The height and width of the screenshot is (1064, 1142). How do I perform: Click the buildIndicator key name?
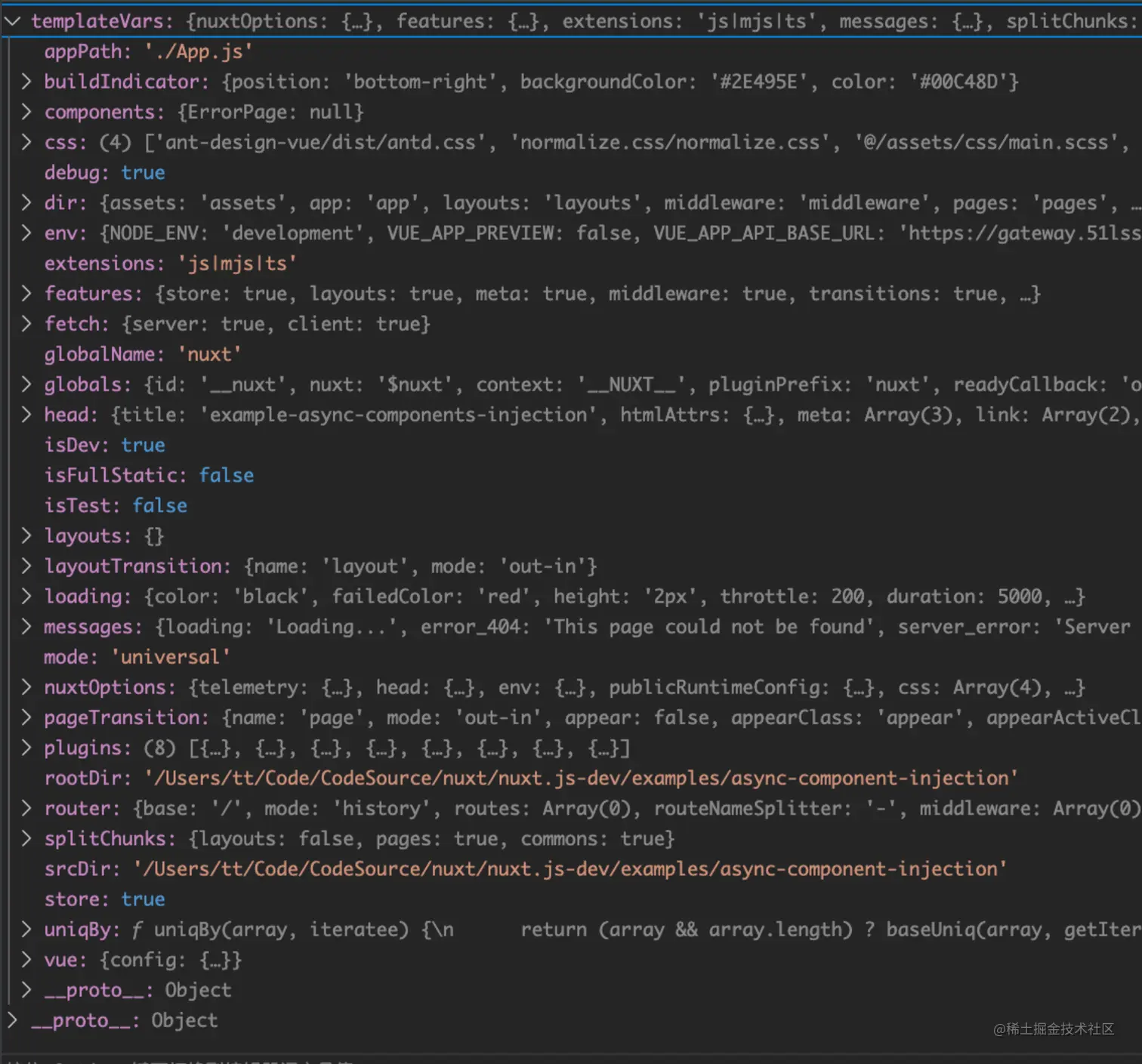121,82
